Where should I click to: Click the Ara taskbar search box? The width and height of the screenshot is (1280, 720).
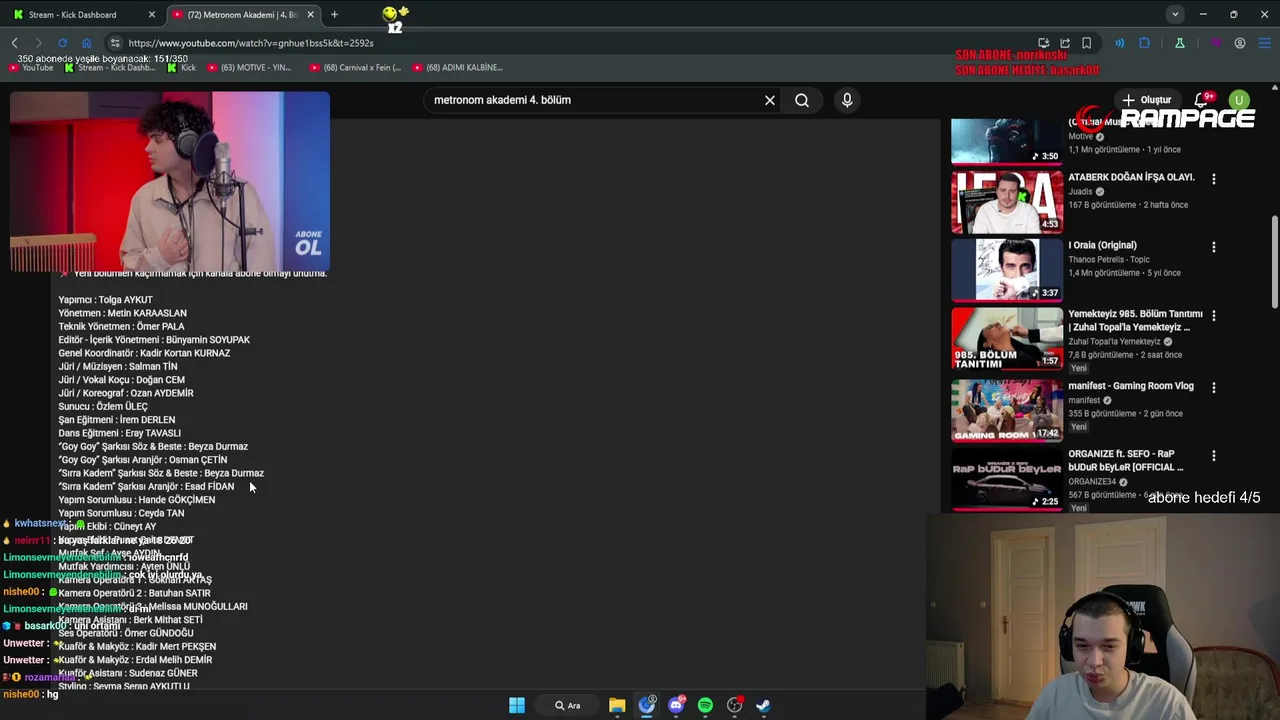(x=568, y=705)
